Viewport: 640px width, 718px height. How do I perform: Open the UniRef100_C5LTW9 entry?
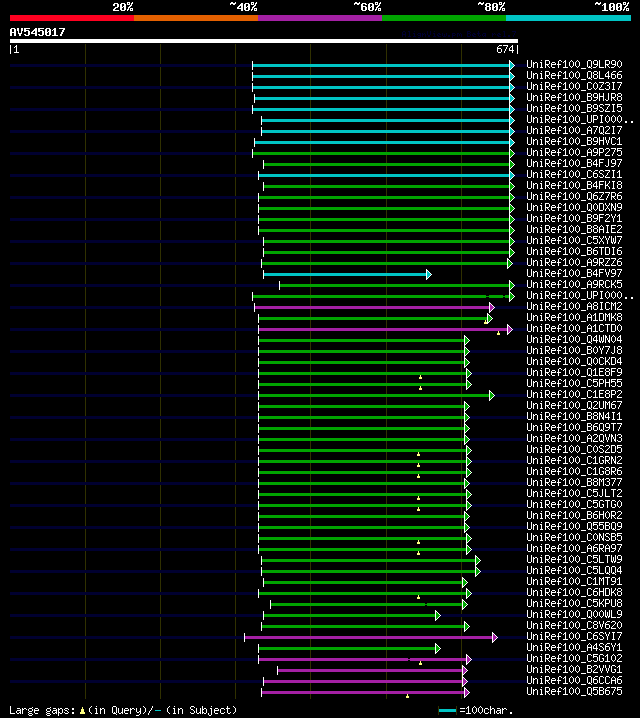[574, 559]
